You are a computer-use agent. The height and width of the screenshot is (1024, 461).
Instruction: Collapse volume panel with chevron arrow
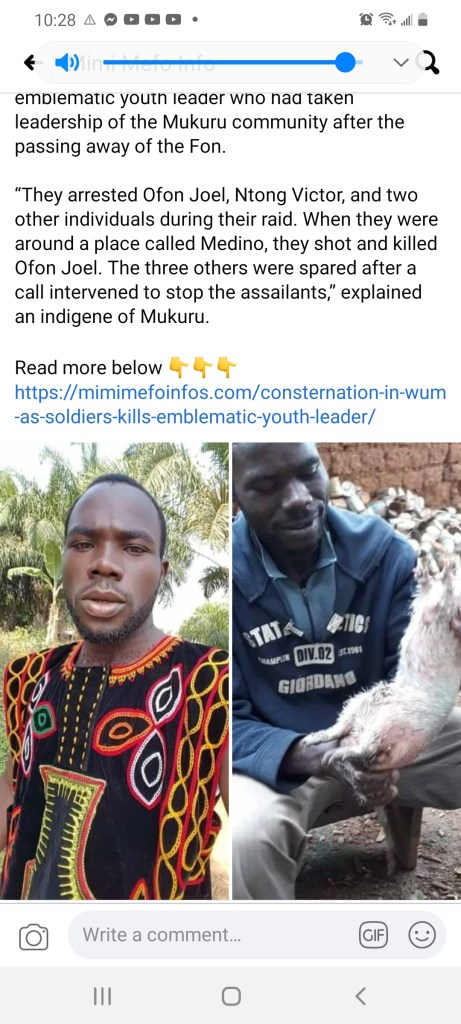pyautogui.click(x=401, y=63)
